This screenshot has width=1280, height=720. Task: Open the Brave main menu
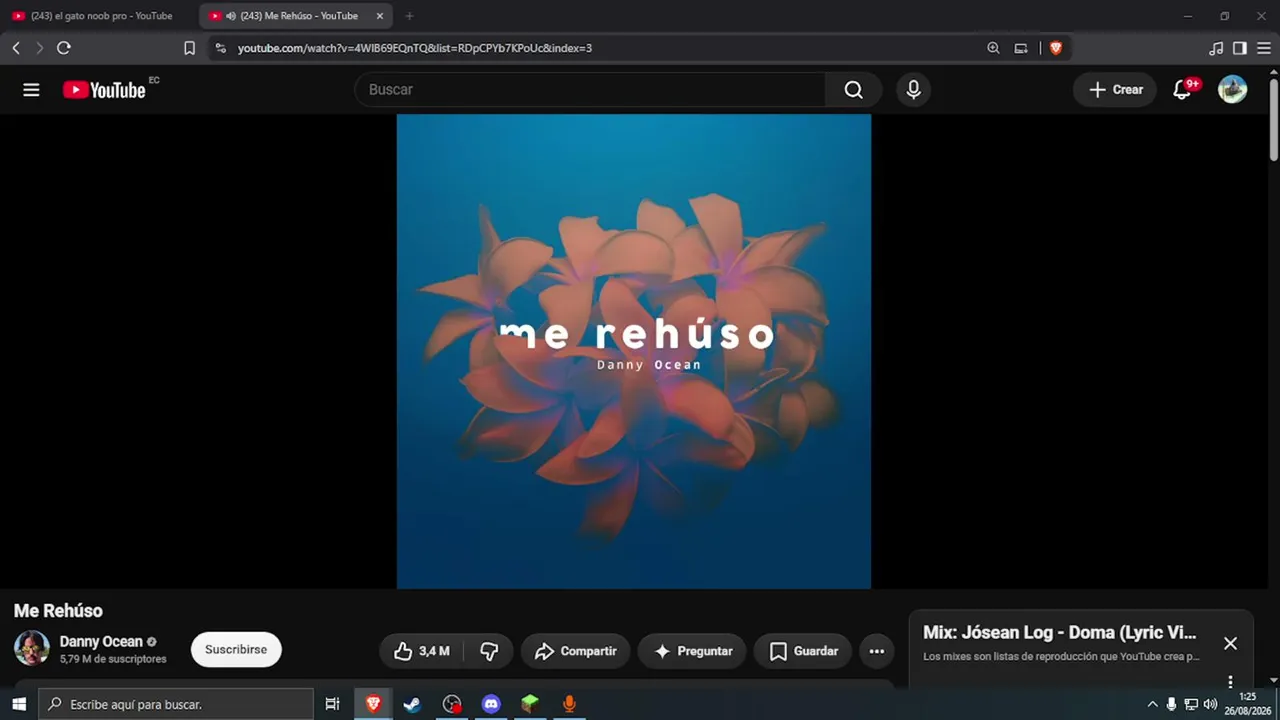click(1263, 48)
